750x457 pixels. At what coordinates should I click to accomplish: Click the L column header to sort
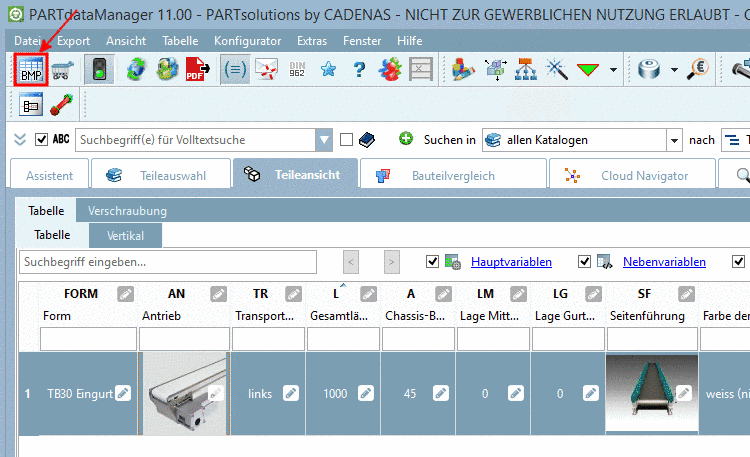click(x=336, y=294)
